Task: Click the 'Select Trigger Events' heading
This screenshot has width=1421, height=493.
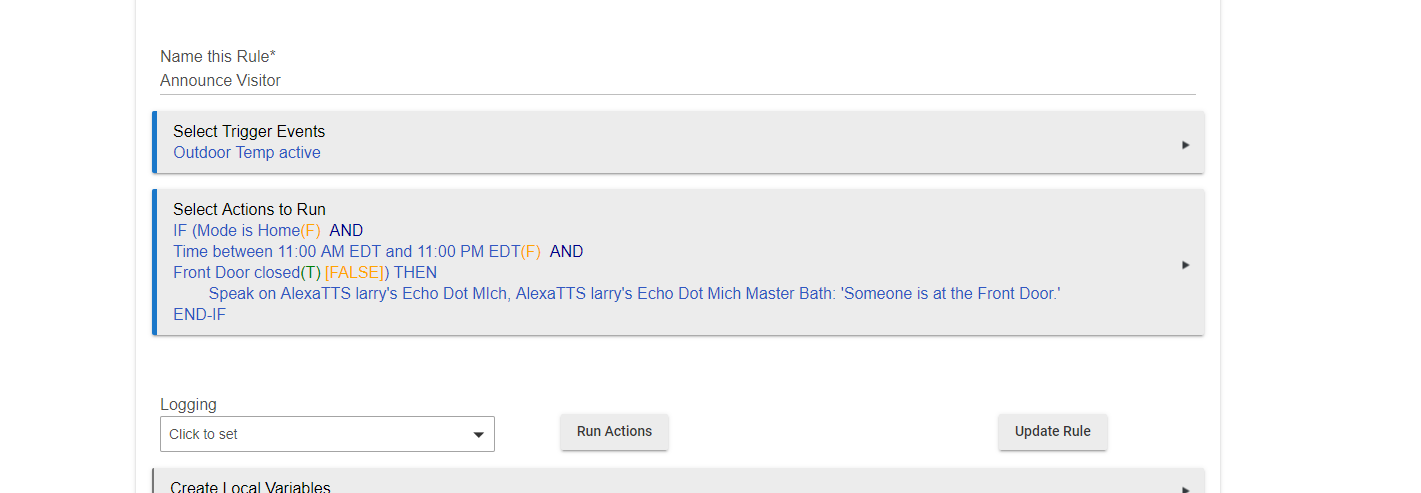Action: click(x=249, y=131)
